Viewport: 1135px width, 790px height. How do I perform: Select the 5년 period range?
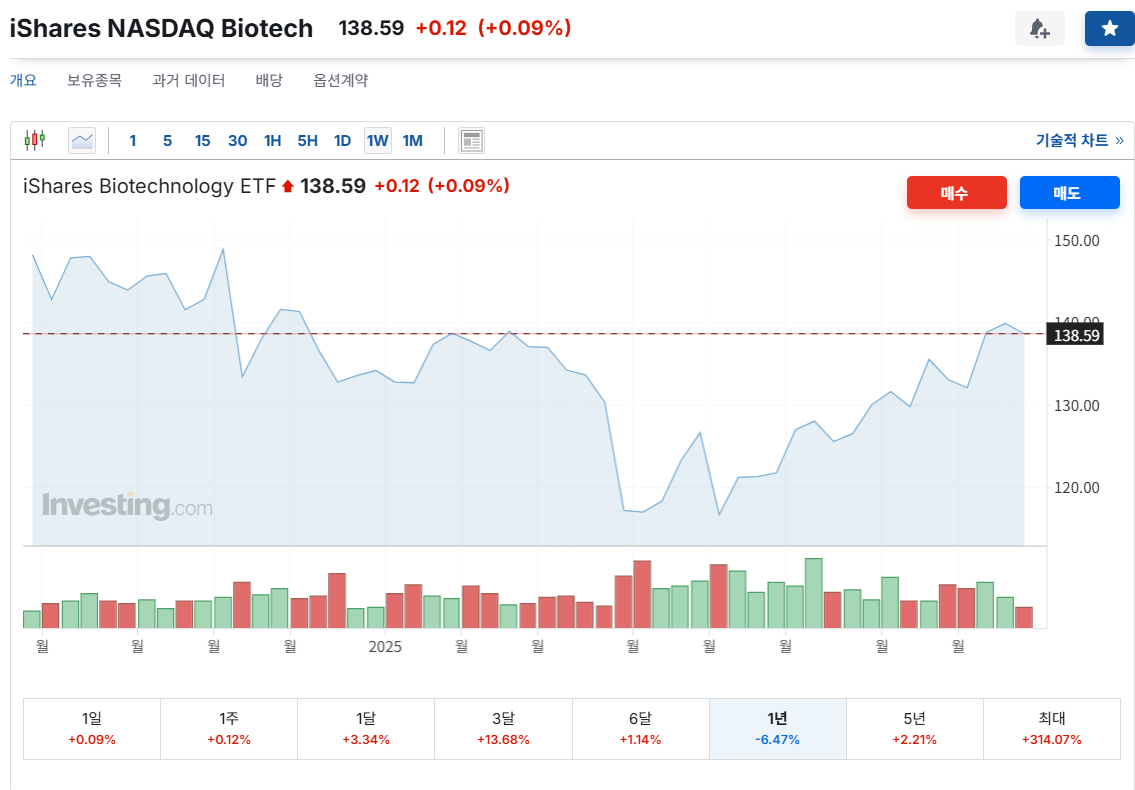click(x=915, y=728)
